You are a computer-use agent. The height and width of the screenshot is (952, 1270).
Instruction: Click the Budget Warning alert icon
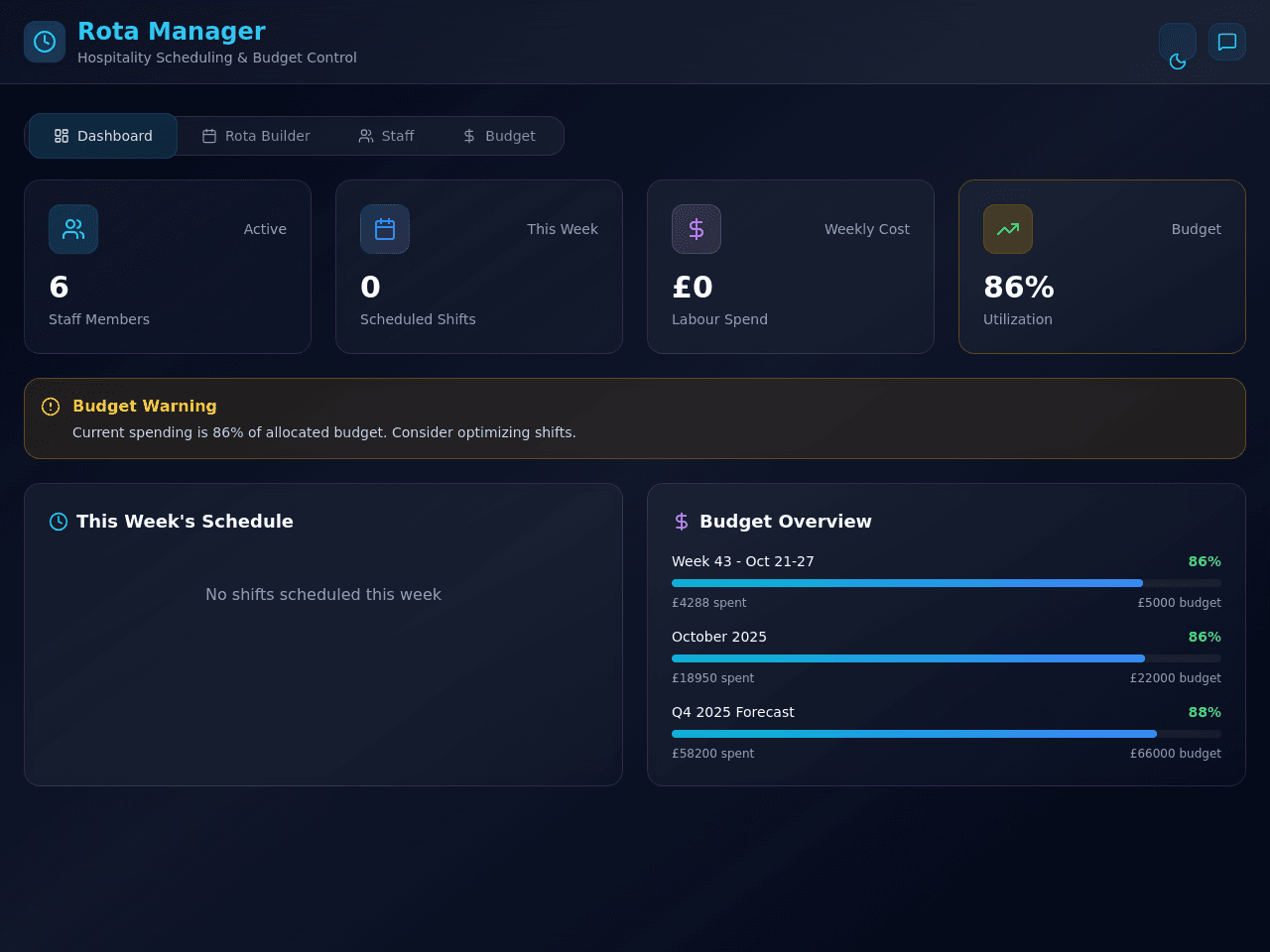point(51,407)
